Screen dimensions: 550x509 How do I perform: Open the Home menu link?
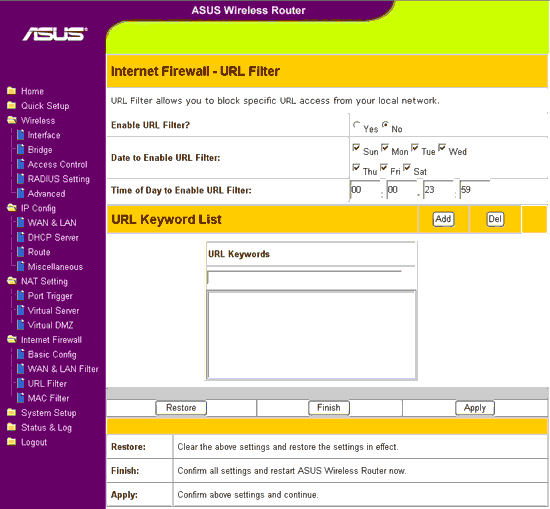[32, 91]
